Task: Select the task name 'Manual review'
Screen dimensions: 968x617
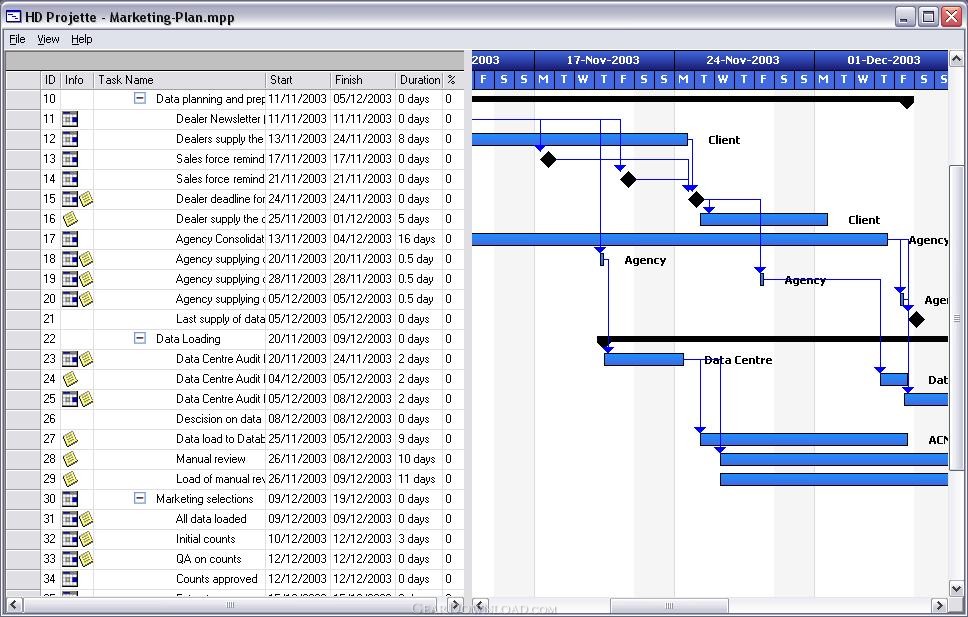Action: click(211, 459)
